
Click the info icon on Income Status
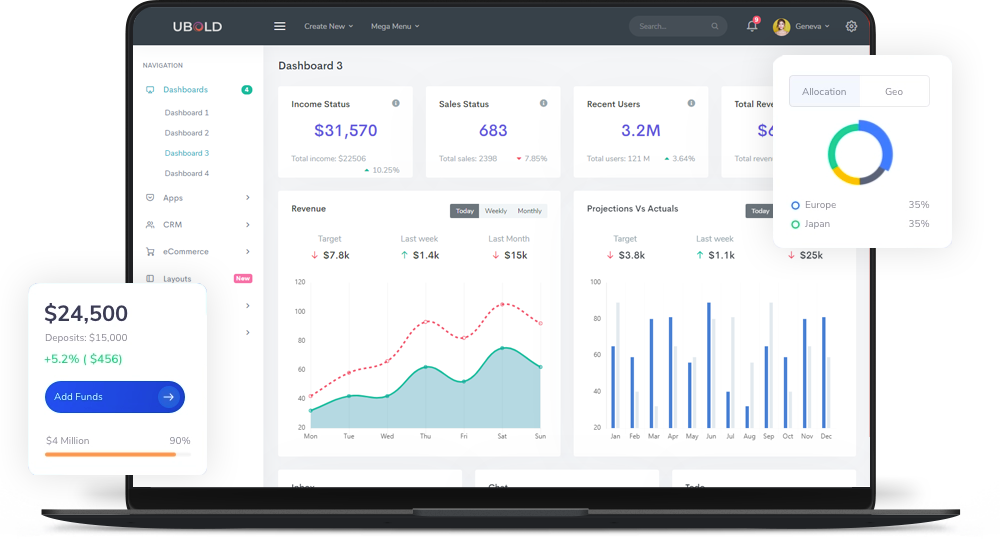pos(396,103)
